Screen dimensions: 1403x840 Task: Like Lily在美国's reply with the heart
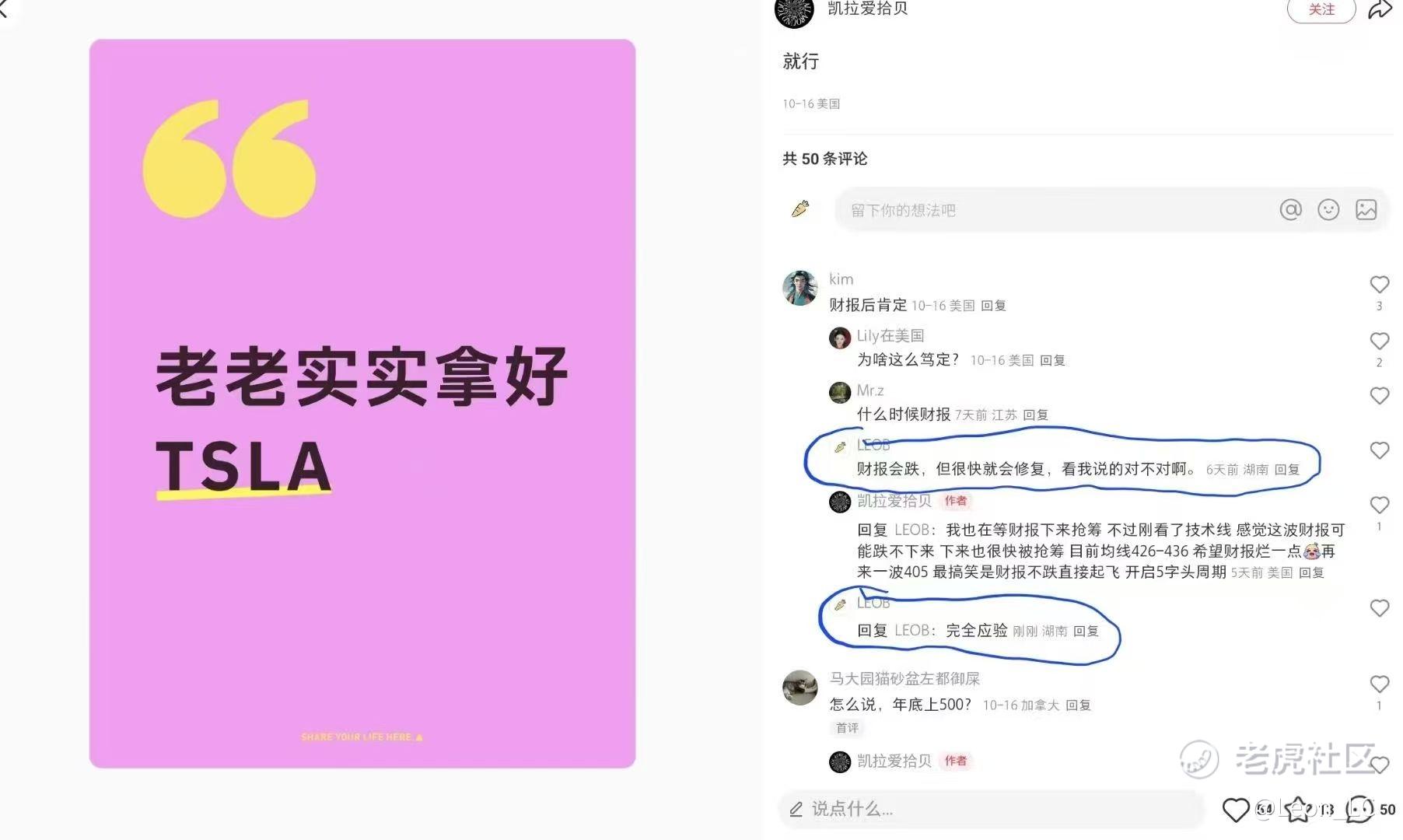pyautogui.click(x=1379, y=341)
